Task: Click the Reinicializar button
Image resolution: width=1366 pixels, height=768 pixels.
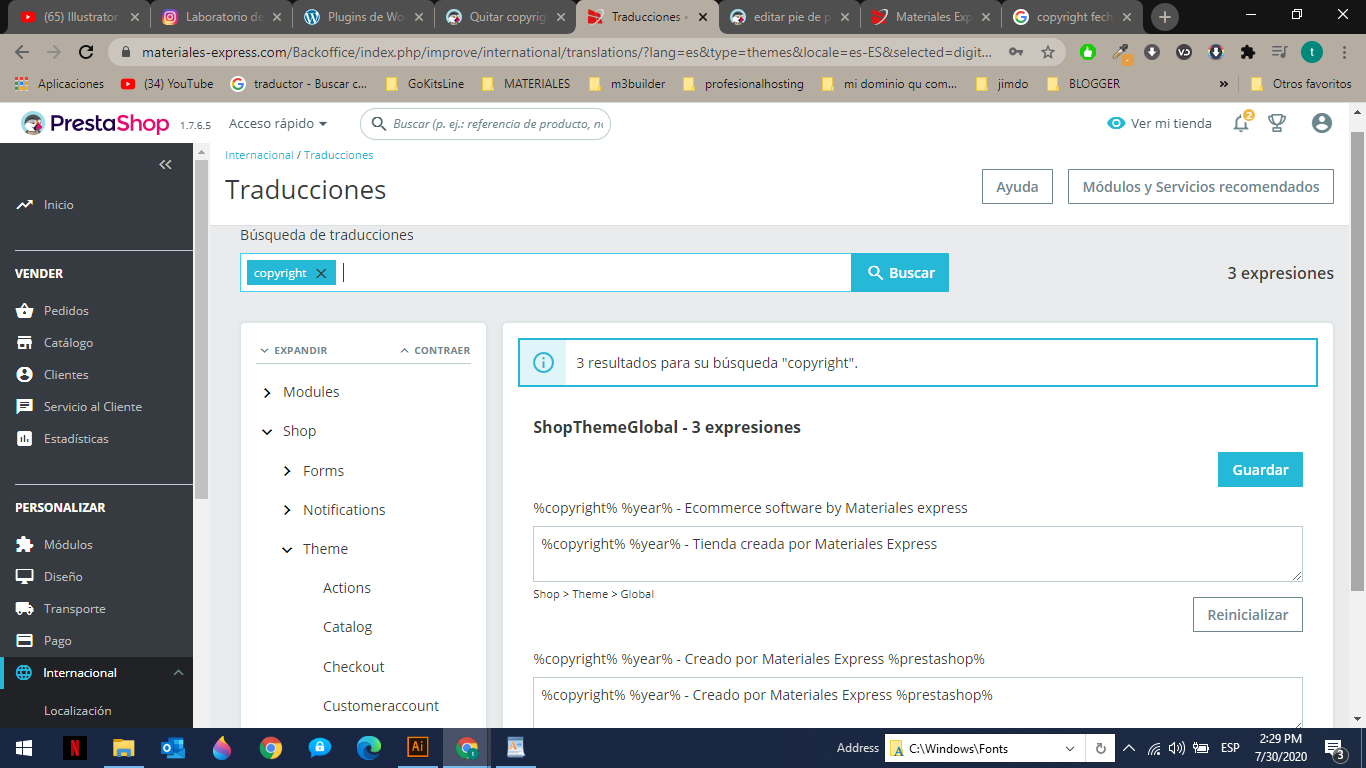Action: 1248,615
